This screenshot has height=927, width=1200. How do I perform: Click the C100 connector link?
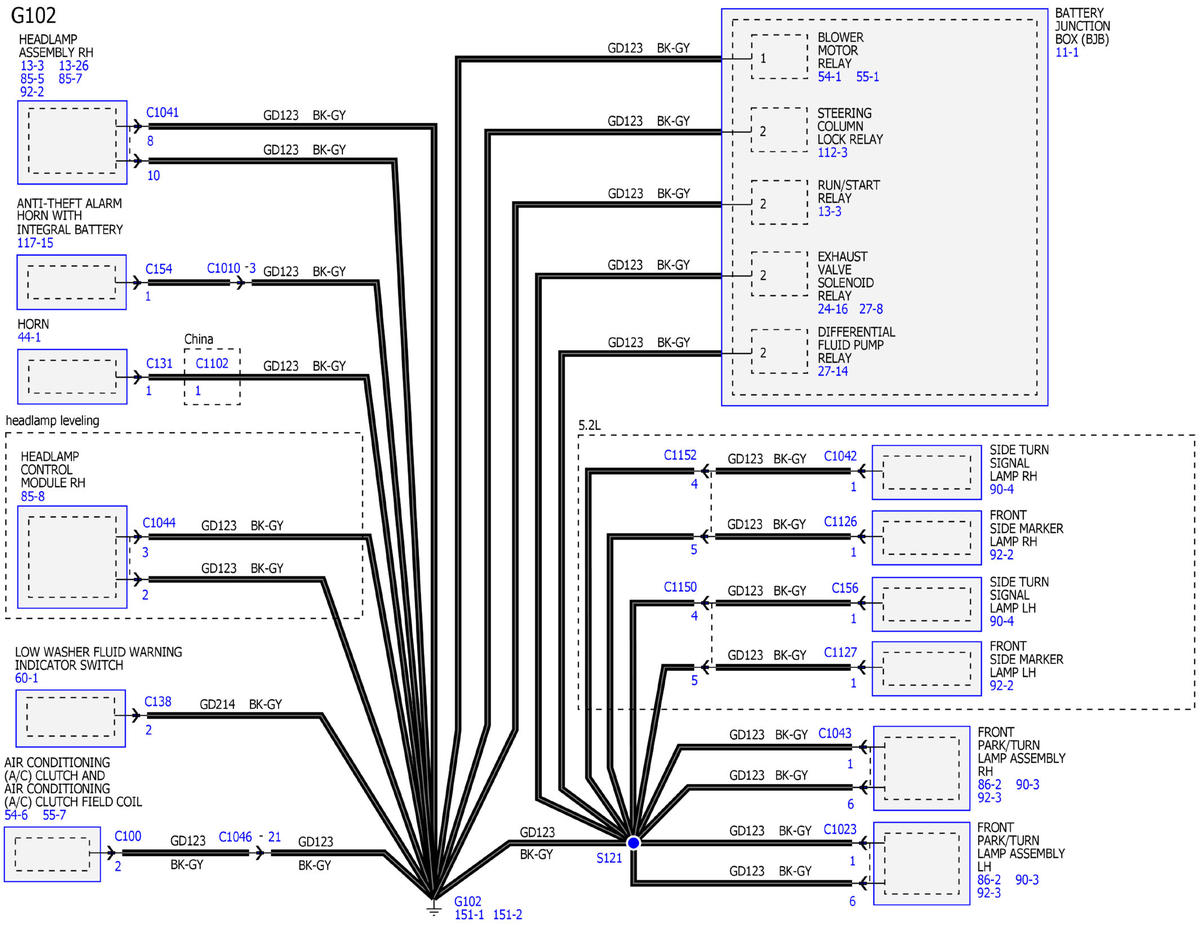pos(128,836)
